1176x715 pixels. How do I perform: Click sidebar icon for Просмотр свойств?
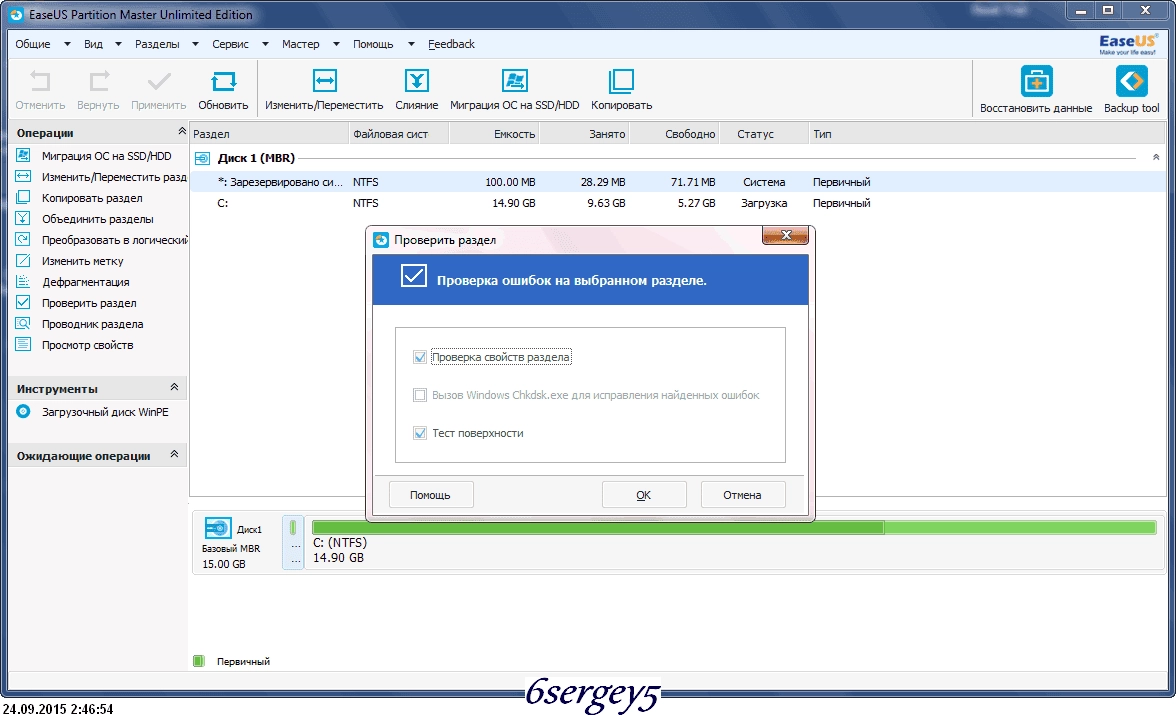click(x=23, y=344)
